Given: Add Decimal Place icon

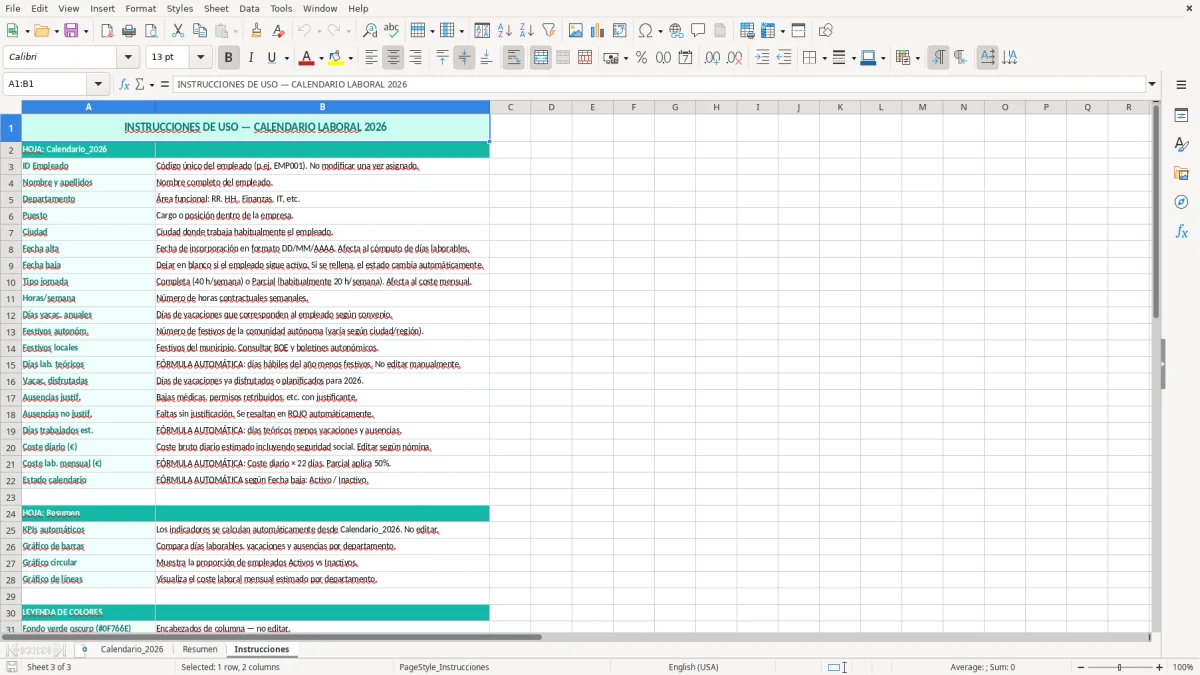Looking at the screenshot, I should coord(712,58).
